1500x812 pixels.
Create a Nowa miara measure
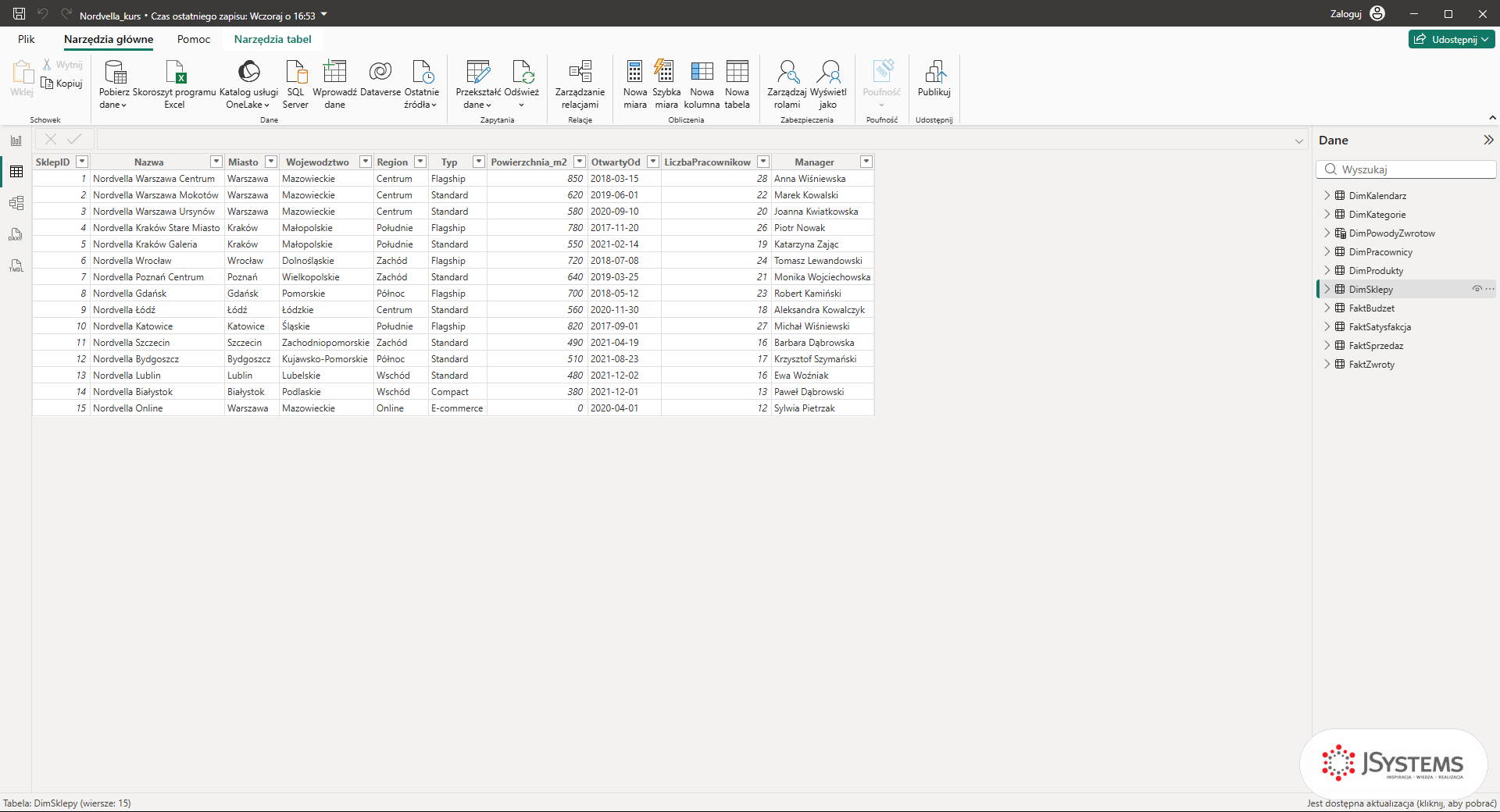[635, 84]
